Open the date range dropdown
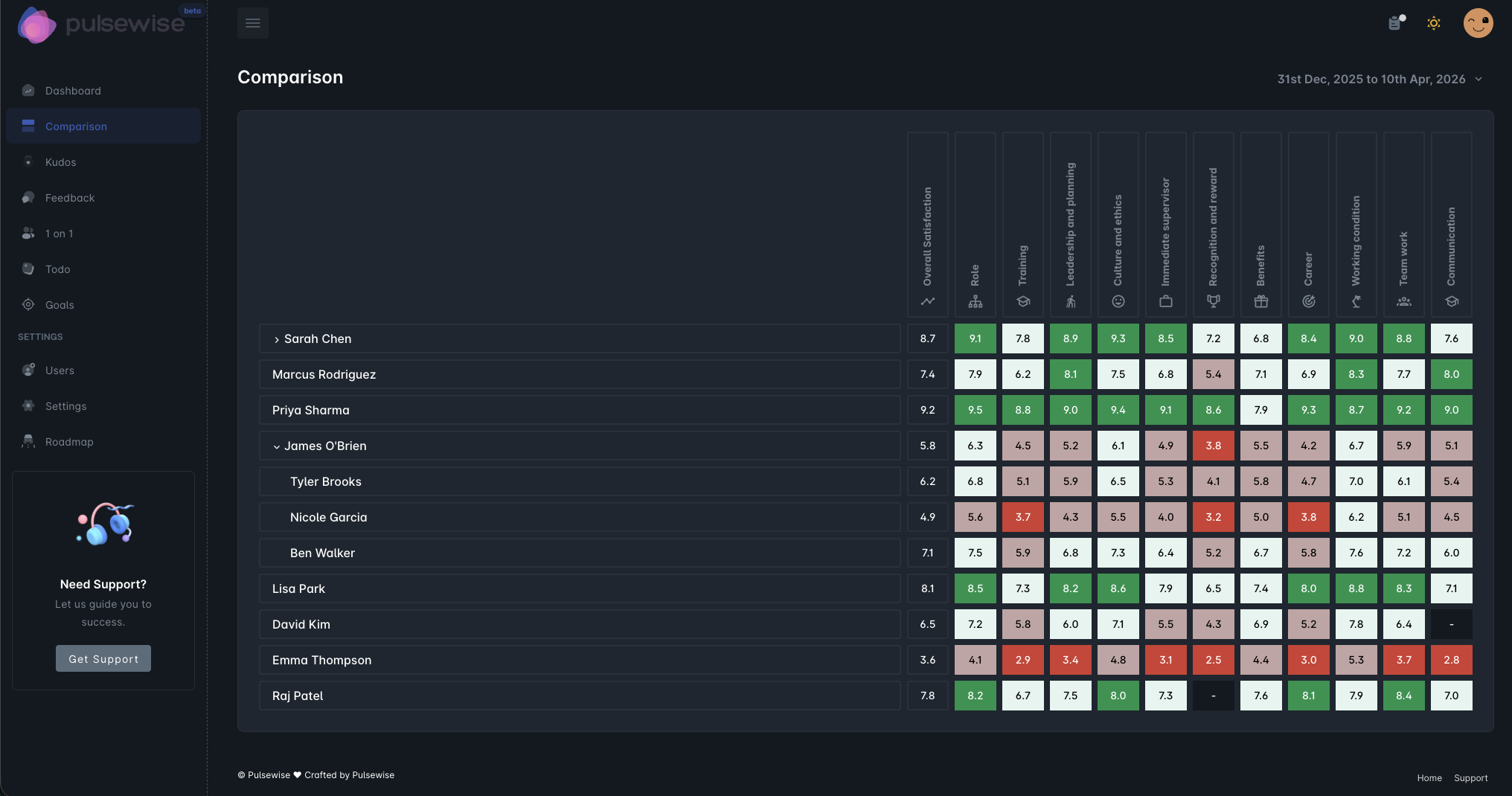 (1378, 79)
